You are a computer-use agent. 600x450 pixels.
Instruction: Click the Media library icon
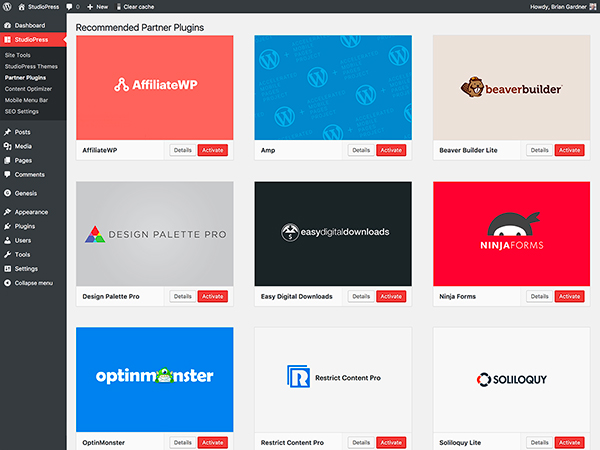[x=8, y=146]
